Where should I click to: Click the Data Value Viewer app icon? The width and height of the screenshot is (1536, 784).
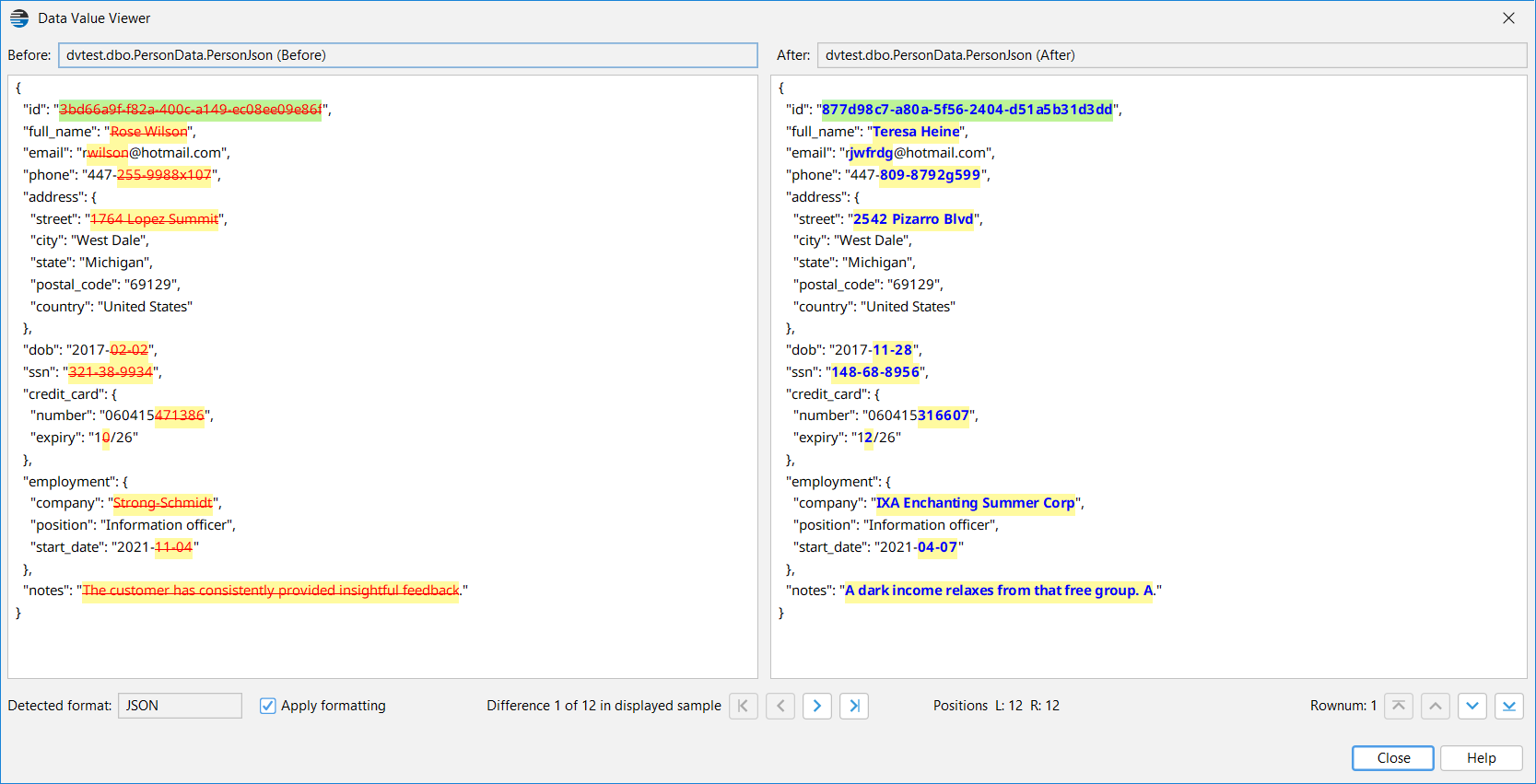pos(19,18)
